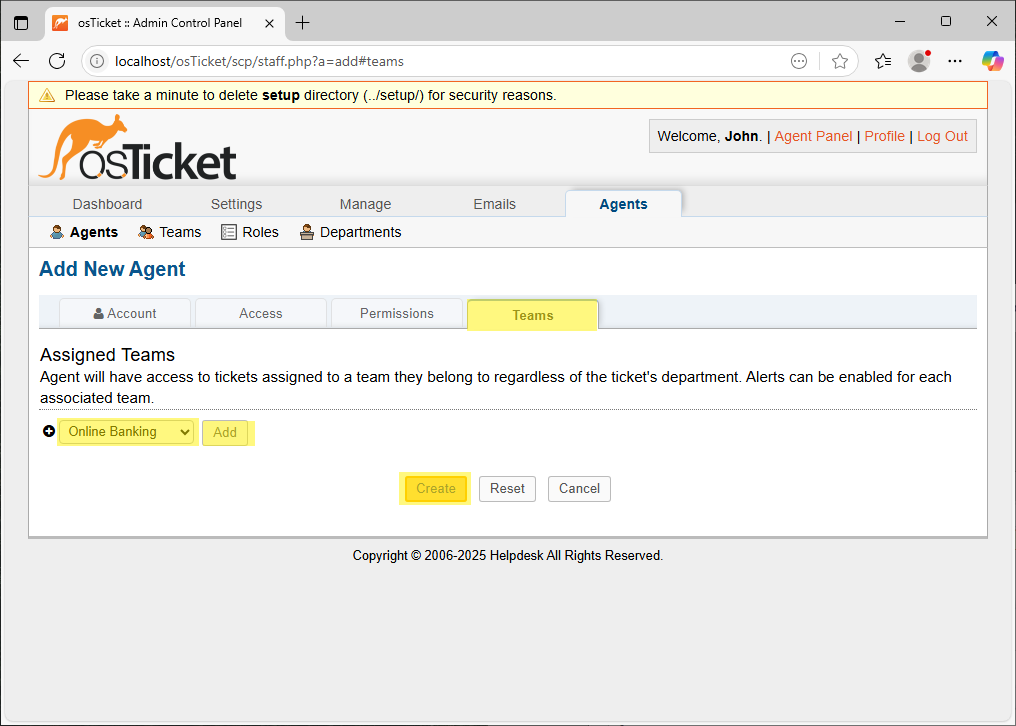Launch the Copilot icon
1016x726 pixels.
click(x=993, y=61)
